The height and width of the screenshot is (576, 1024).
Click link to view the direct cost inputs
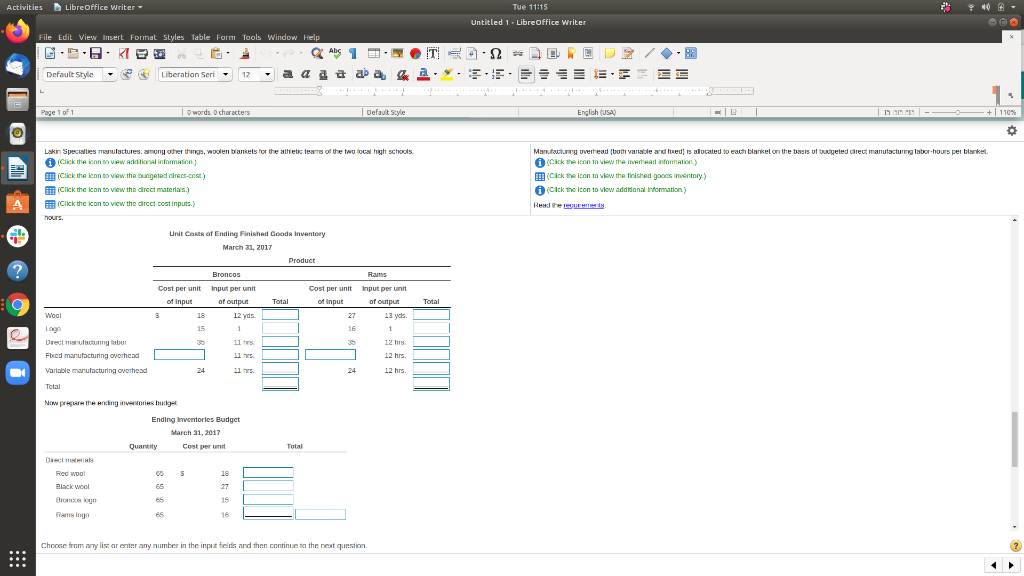coord(126,204)
